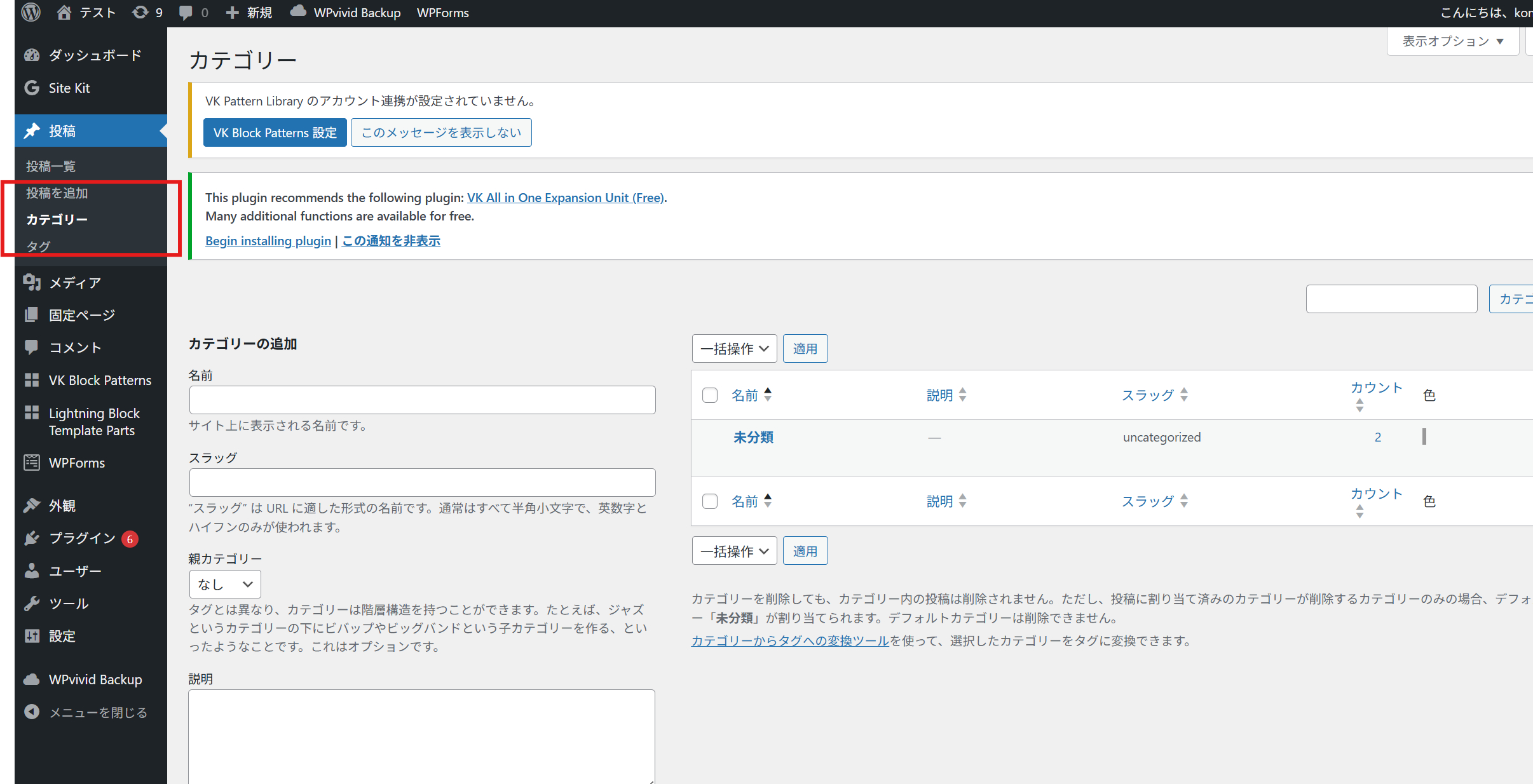Expand the screen options (表示オプション) panel
The image size is (1533, 784).
[1452, 41]
